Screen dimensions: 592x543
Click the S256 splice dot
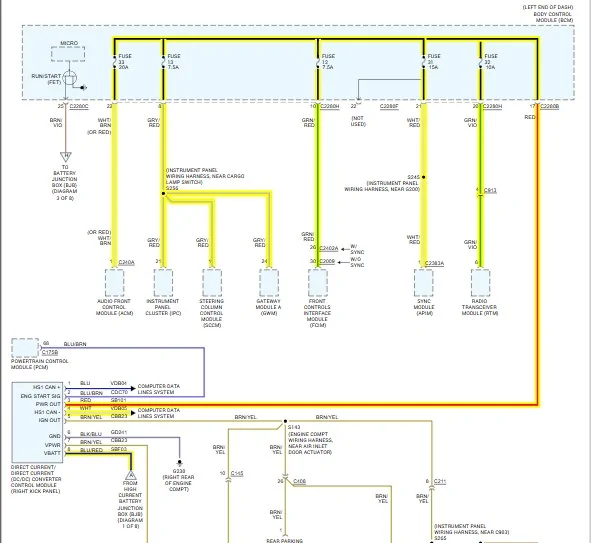(x=163, y=193)
